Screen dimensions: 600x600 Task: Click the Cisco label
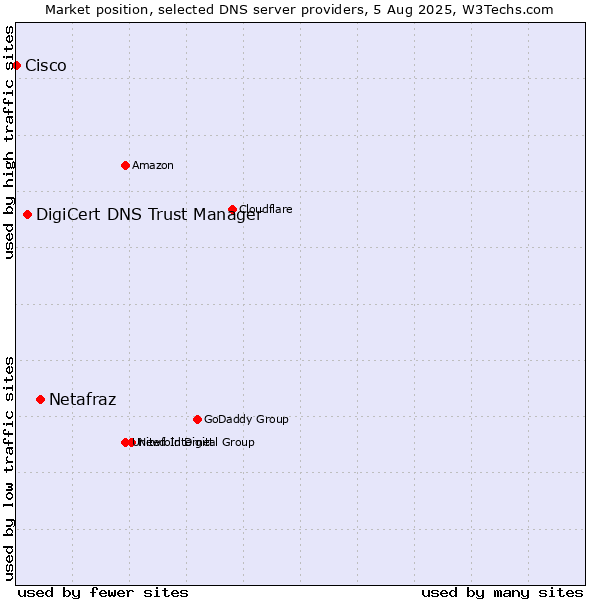[46, 66]
